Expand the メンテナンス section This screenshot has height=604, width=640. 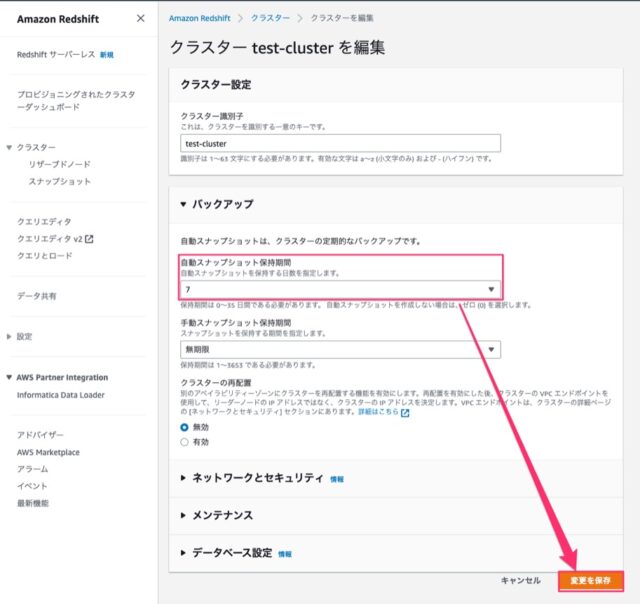[183, 515]
